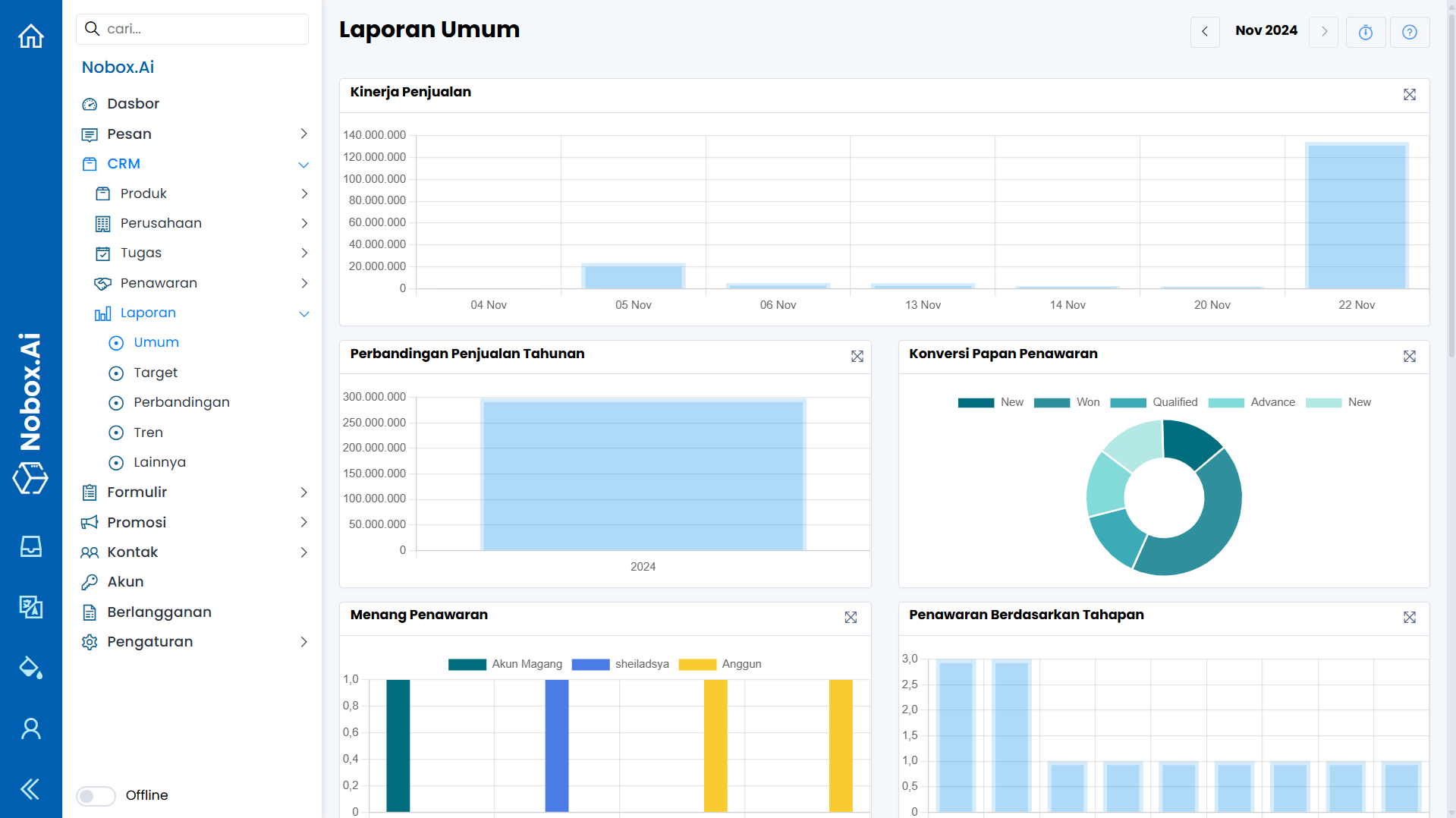
Task: Expand the Penawaran submenu
Action: click(x=303, y=283)
